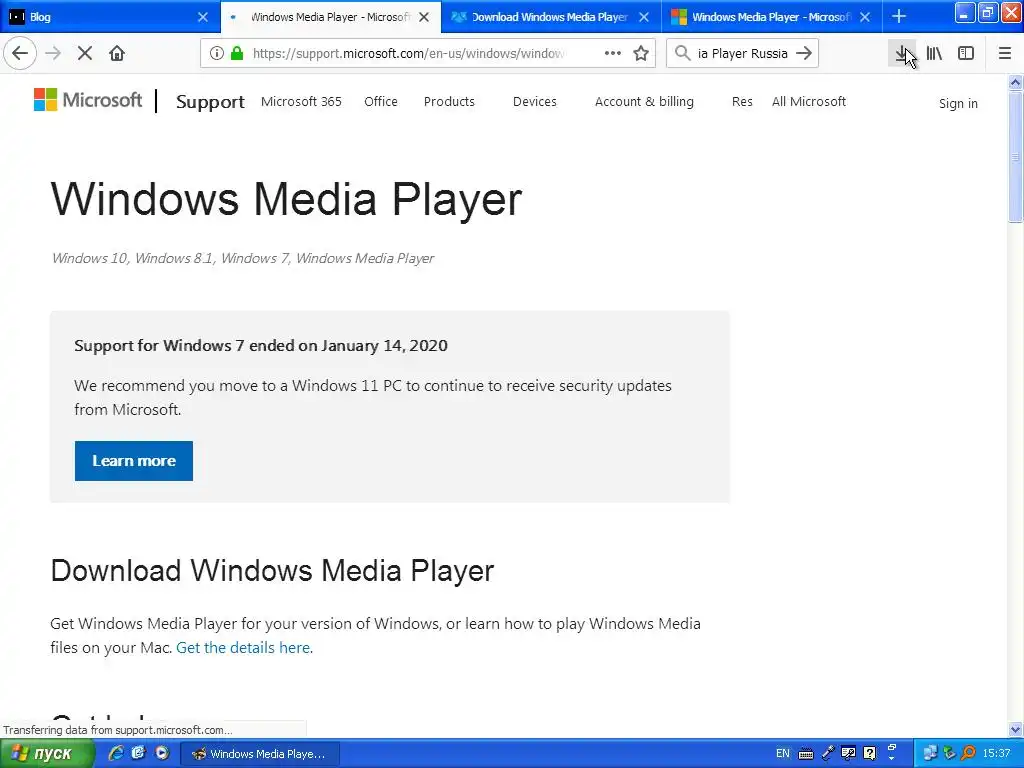This screenshot has height=768, width=1024.
Task: Click the language bar options arrow
Action: [891, 759]
